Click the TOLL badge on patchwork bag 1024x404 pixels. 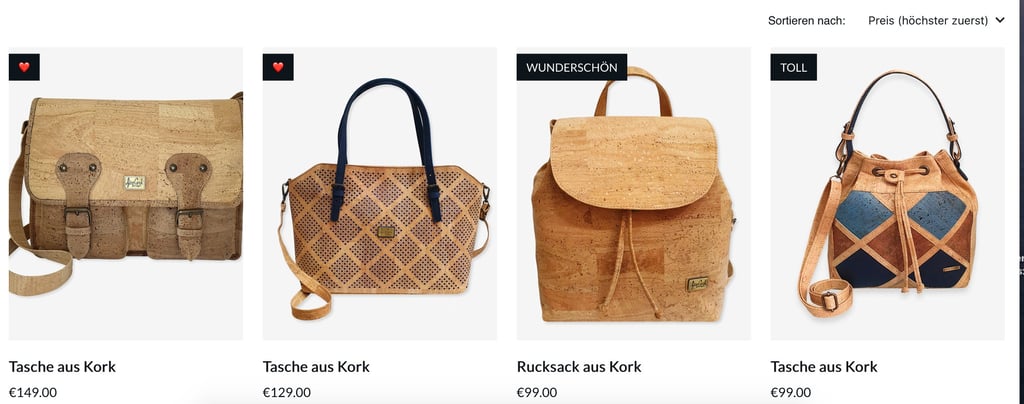coord(793,67)
